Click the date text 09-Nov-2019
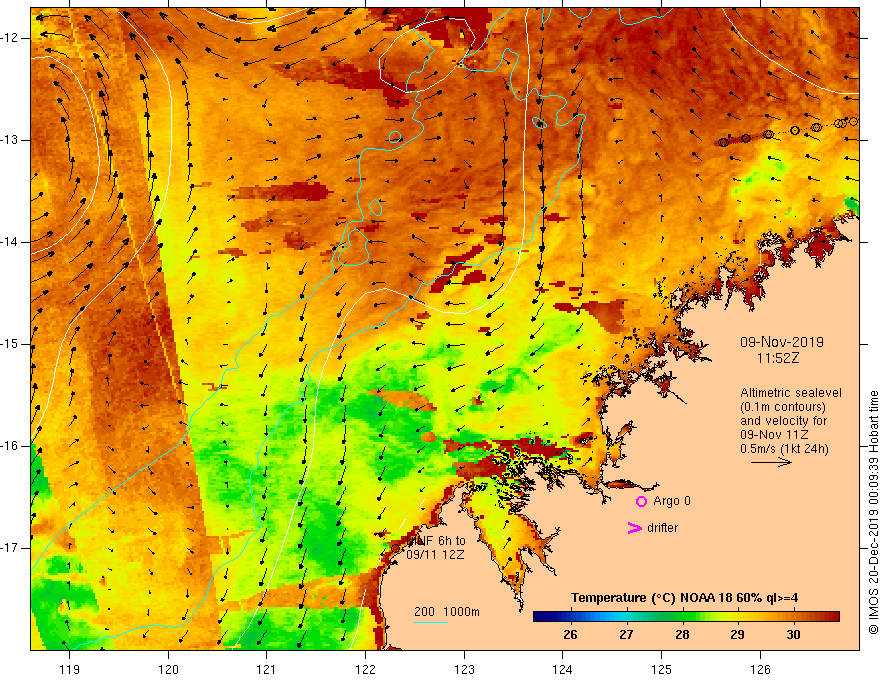 click(782, 342)
